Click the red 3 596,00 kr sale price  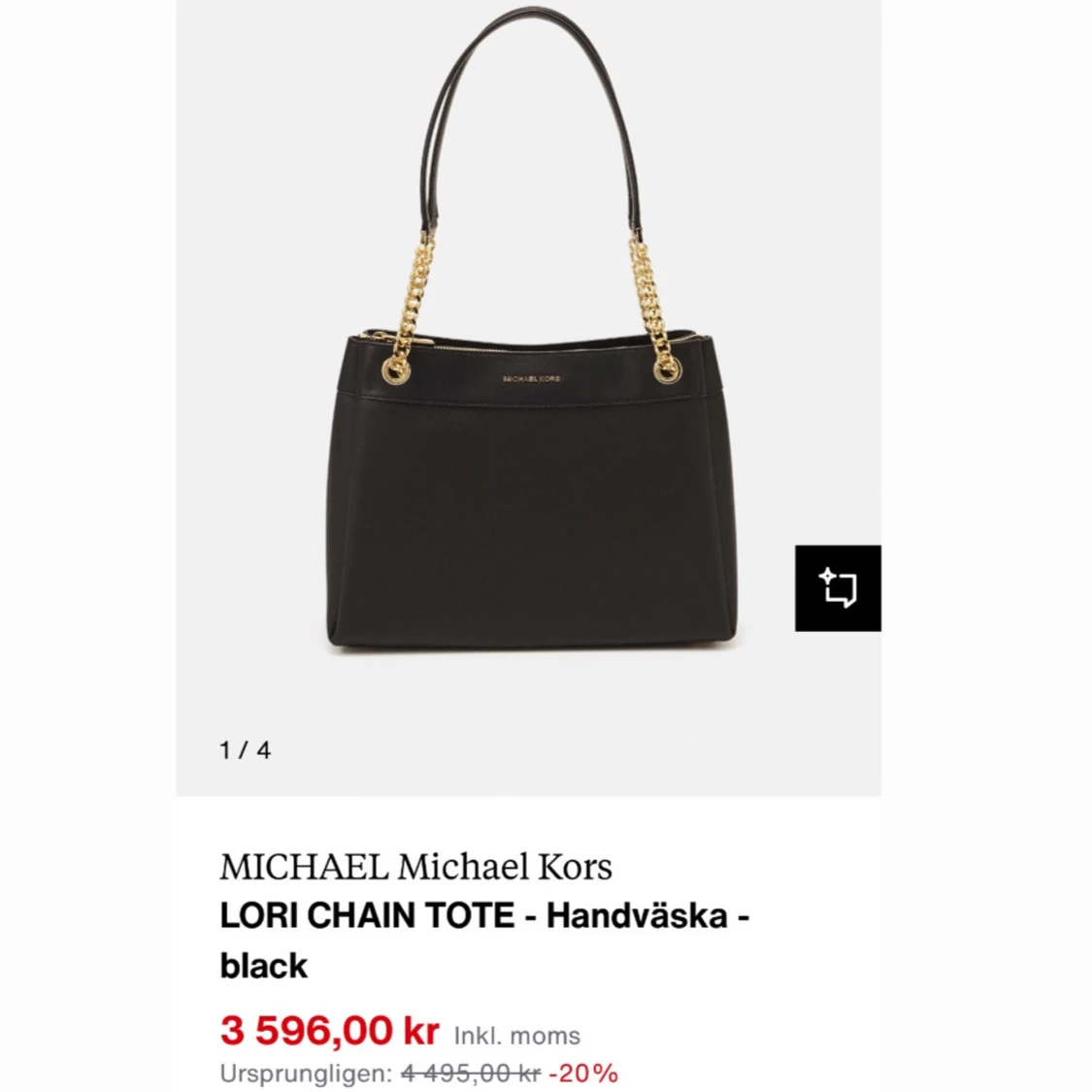coord(329,1031)
